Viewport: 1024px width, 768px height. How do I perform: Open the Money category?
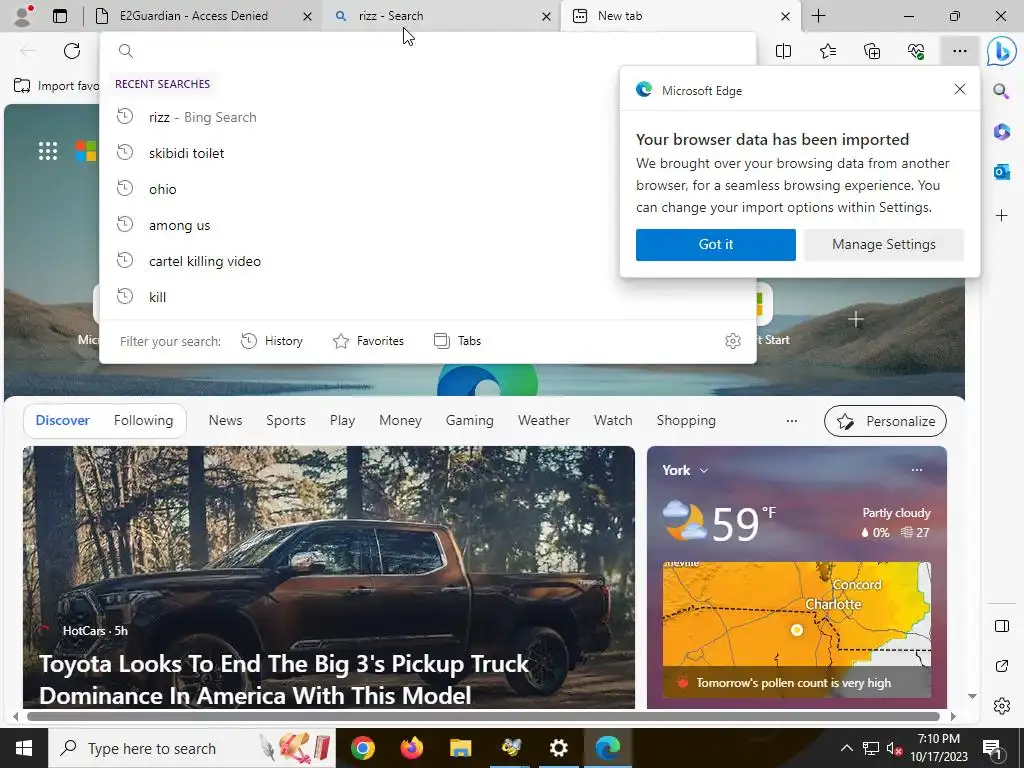[x=400, y=421]
